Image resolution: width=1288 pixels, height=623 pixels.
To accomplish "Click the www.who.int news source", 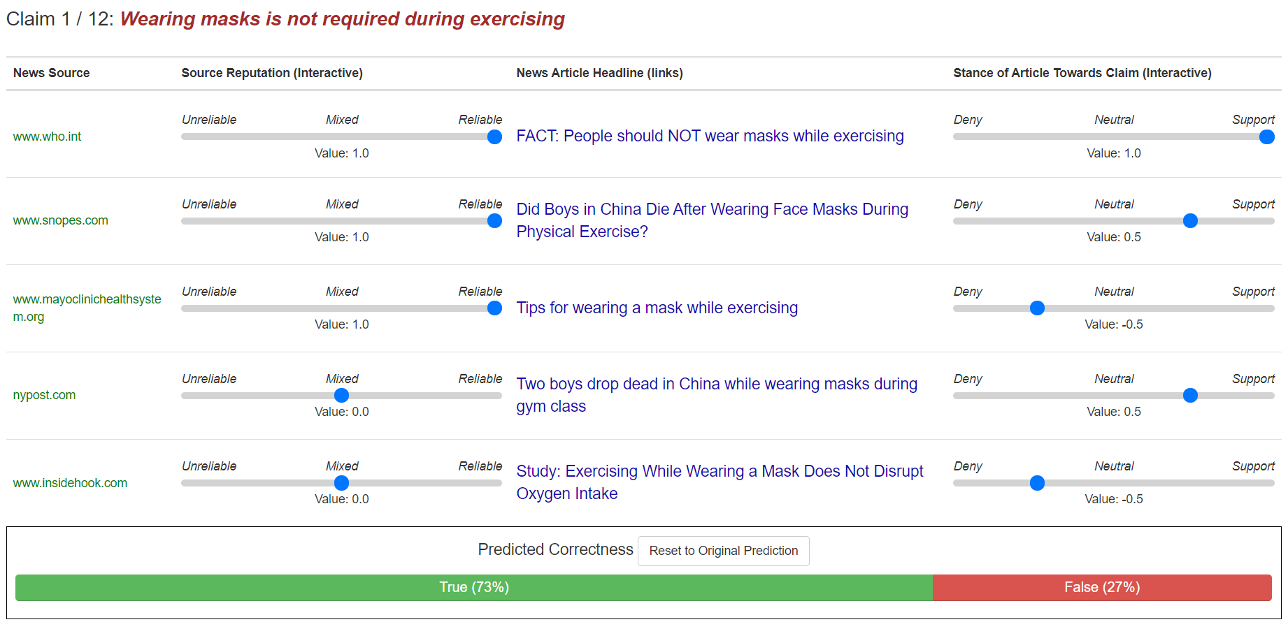I will (47, 137).
